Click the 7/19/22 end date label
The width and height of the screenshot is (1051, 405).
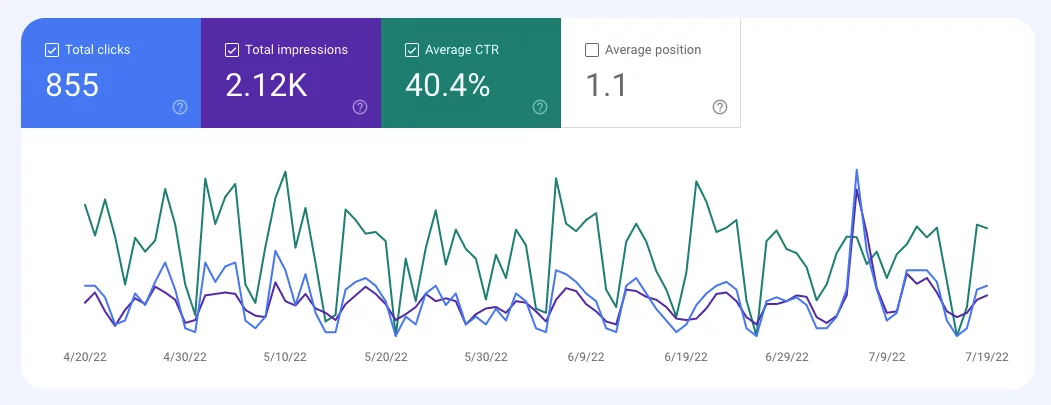point(985,356)
